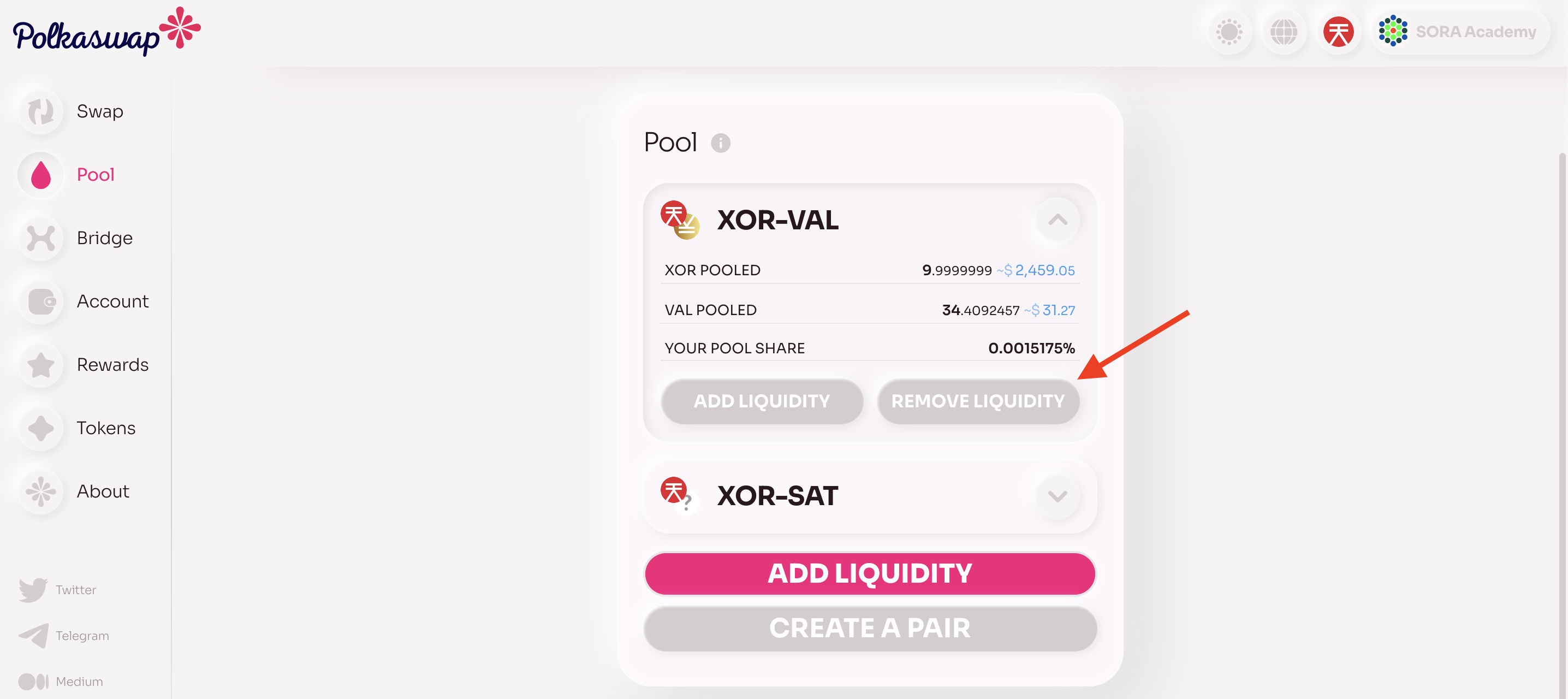Select the pink Pool droplet icon

click(x=41, y=175)
